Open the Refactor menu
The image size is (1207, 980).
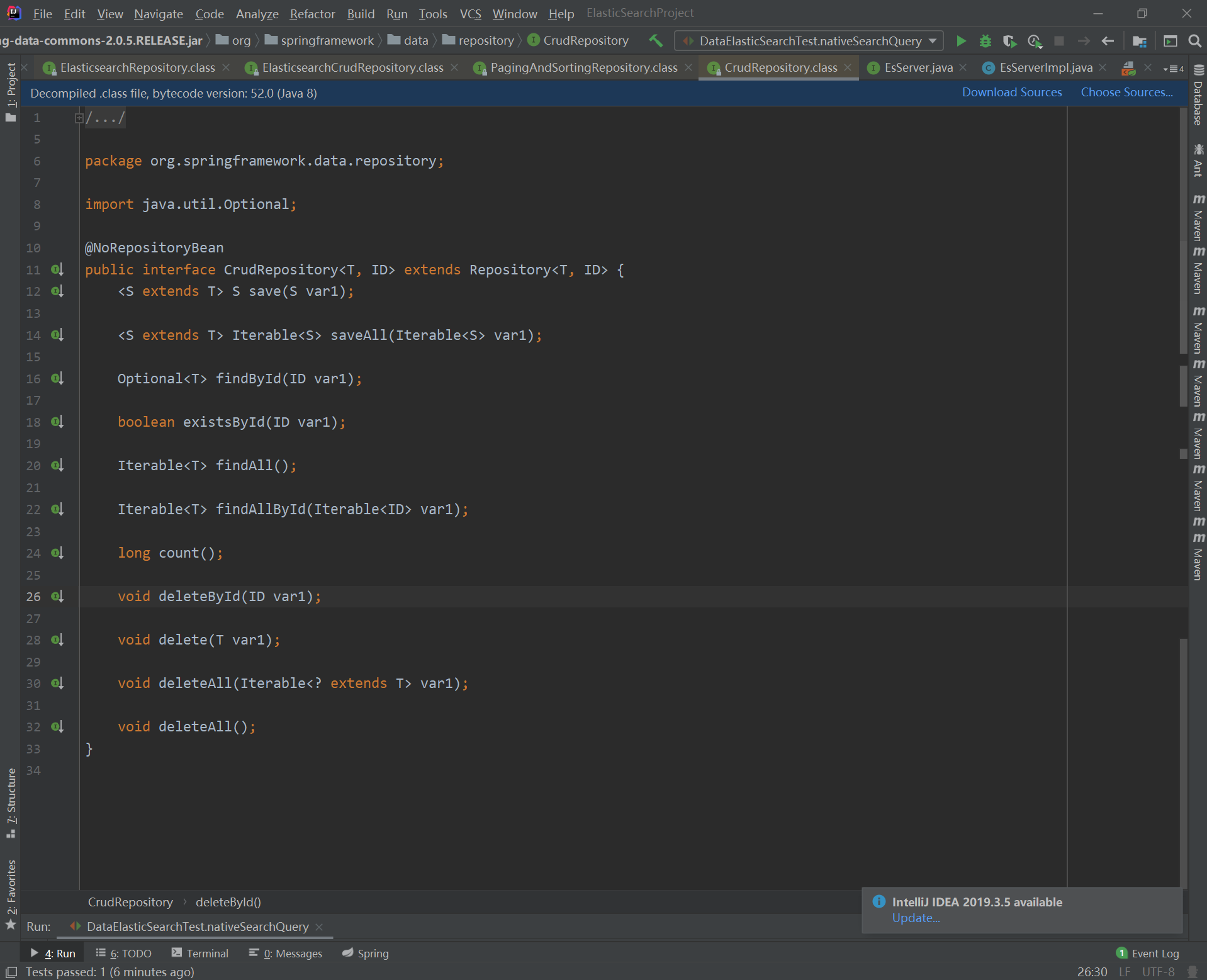[x=312, y=13]
